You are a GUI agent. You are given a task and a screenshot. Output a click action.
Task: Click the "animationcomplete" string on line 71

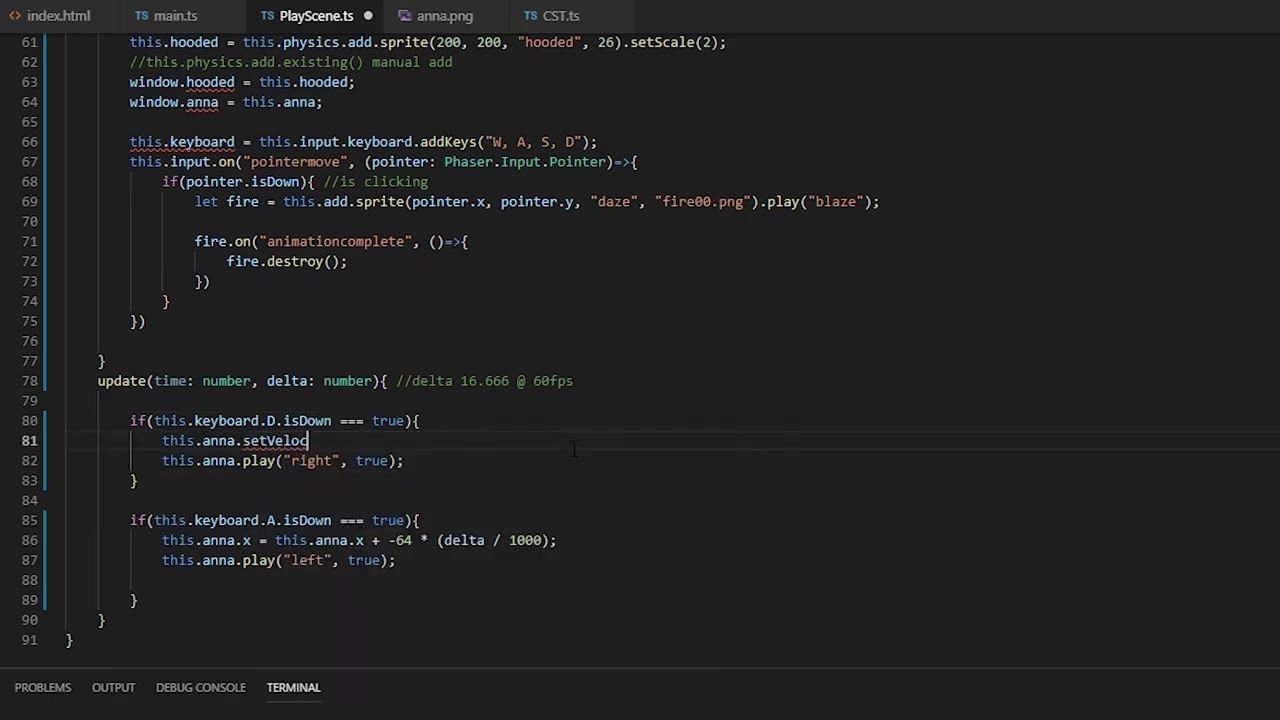[335, 242]
